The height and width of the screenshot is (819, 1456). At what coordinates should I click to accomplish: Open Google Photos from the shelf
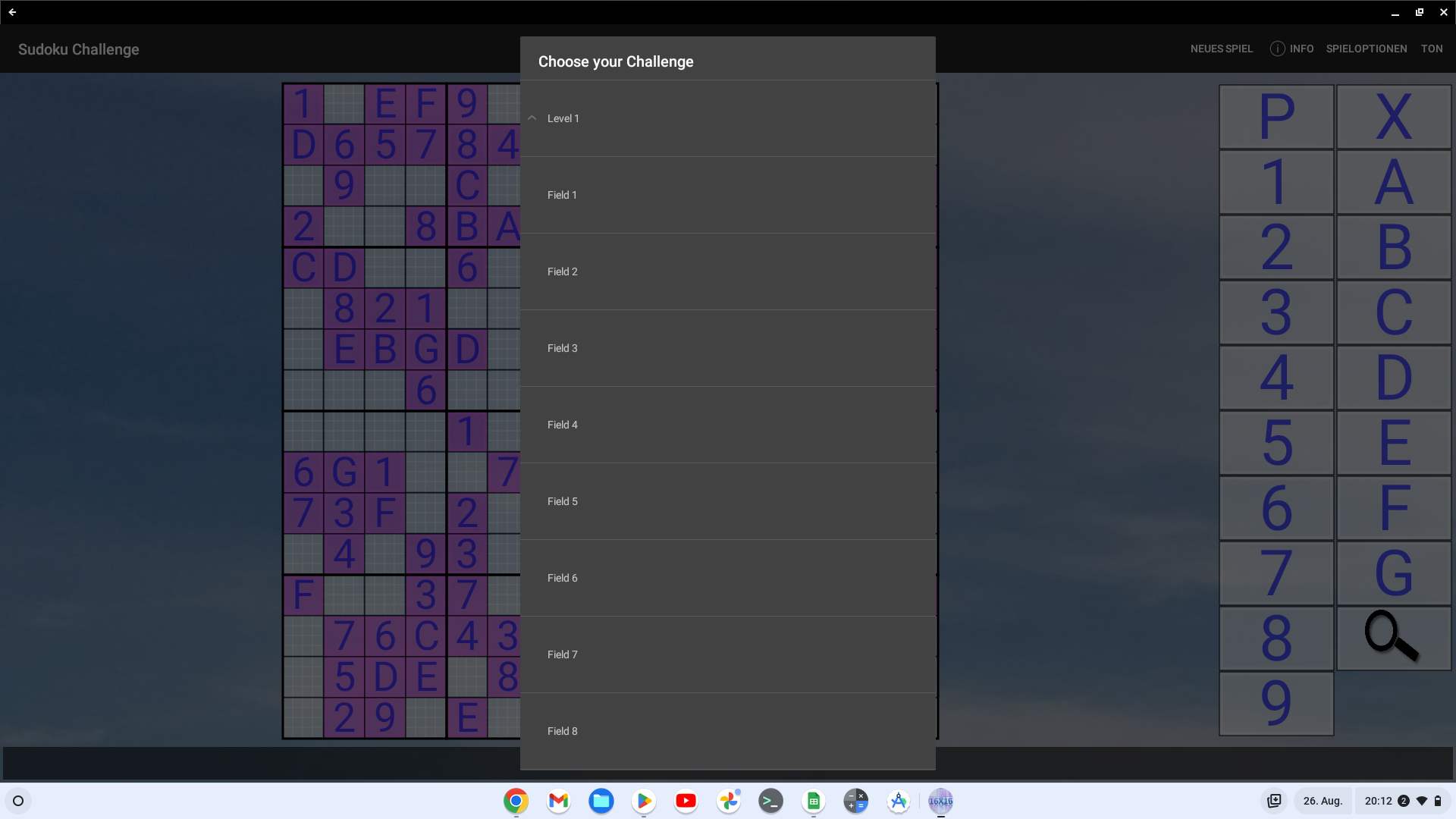728,801
